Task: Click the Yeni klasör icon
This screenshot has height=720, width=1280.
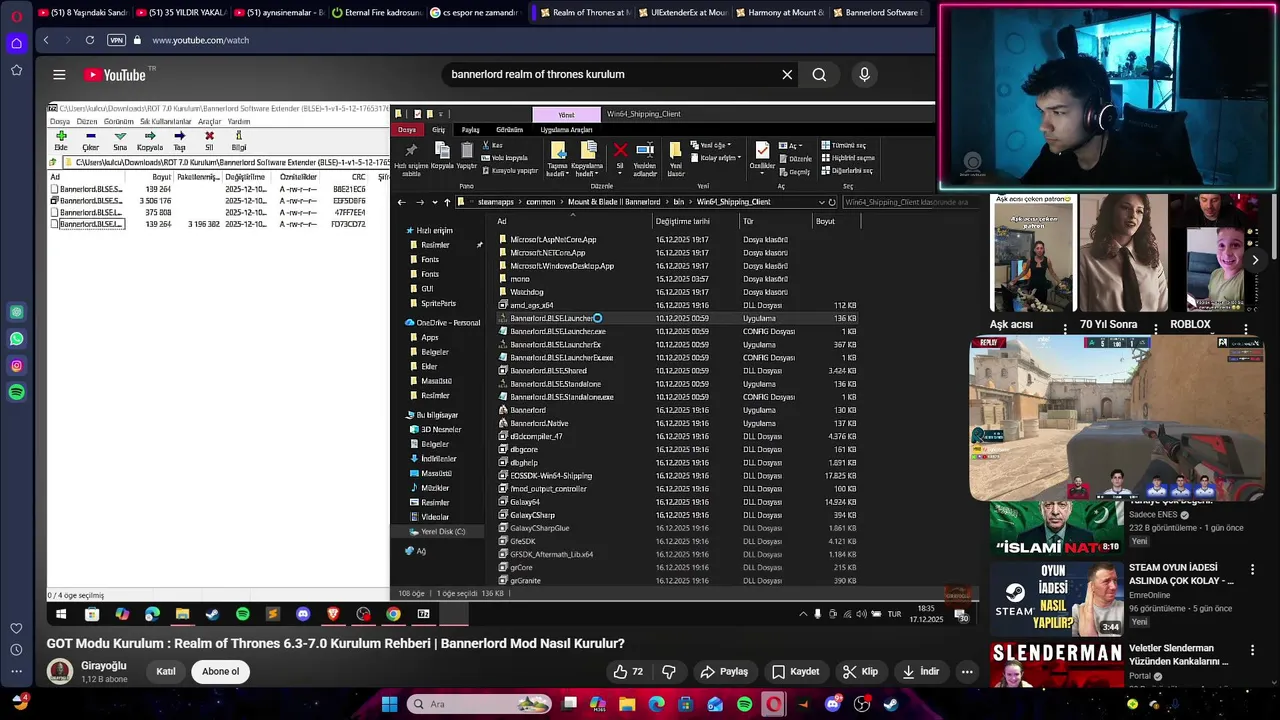Action: 676,152
